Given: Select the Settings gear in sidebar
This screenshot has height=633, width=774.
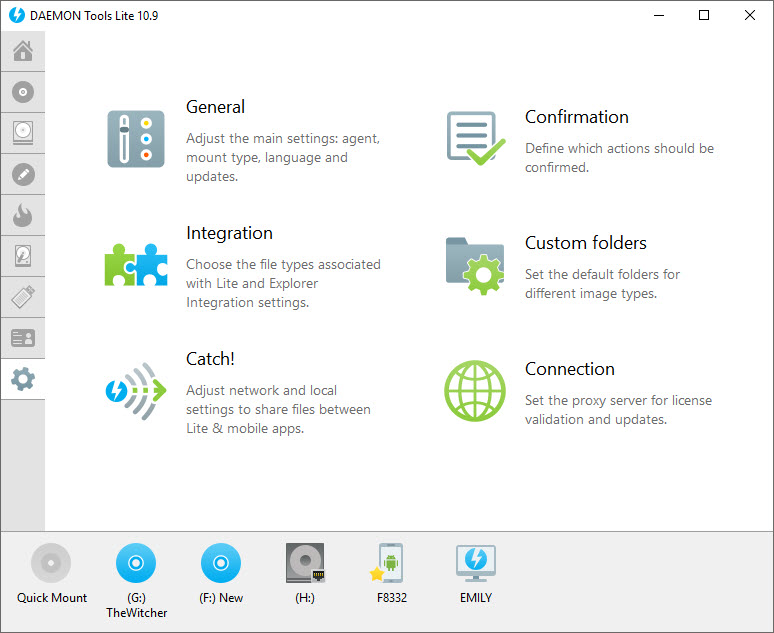Looking at the screenshot, I should [x=23, y=379].
